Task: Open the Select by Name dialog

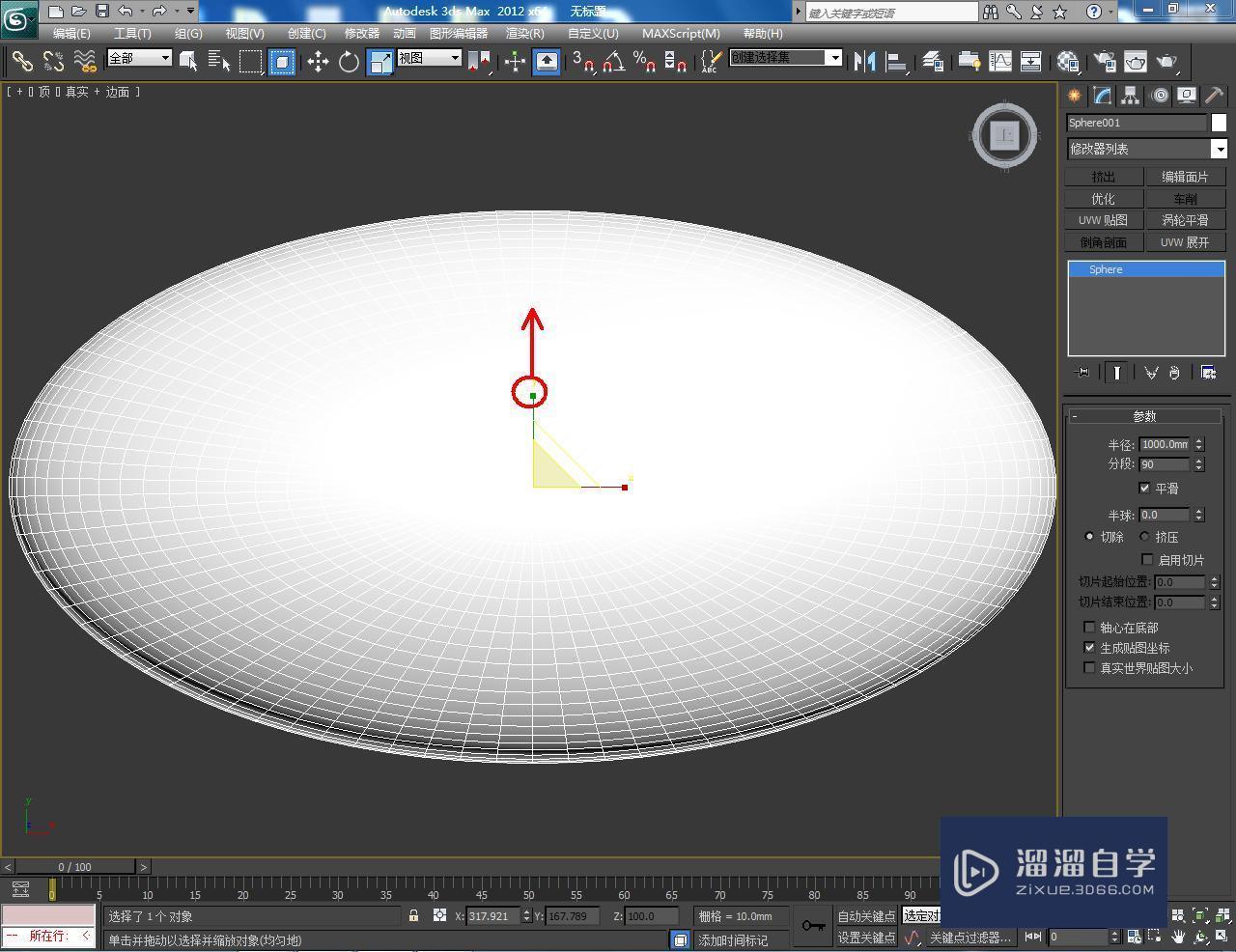Action: click(220, 61)
